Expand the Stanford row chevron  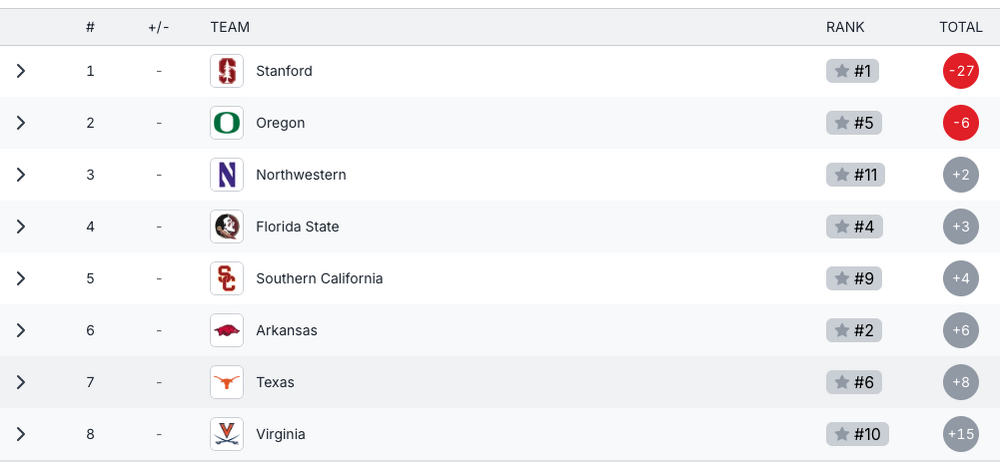click(21, 71)
